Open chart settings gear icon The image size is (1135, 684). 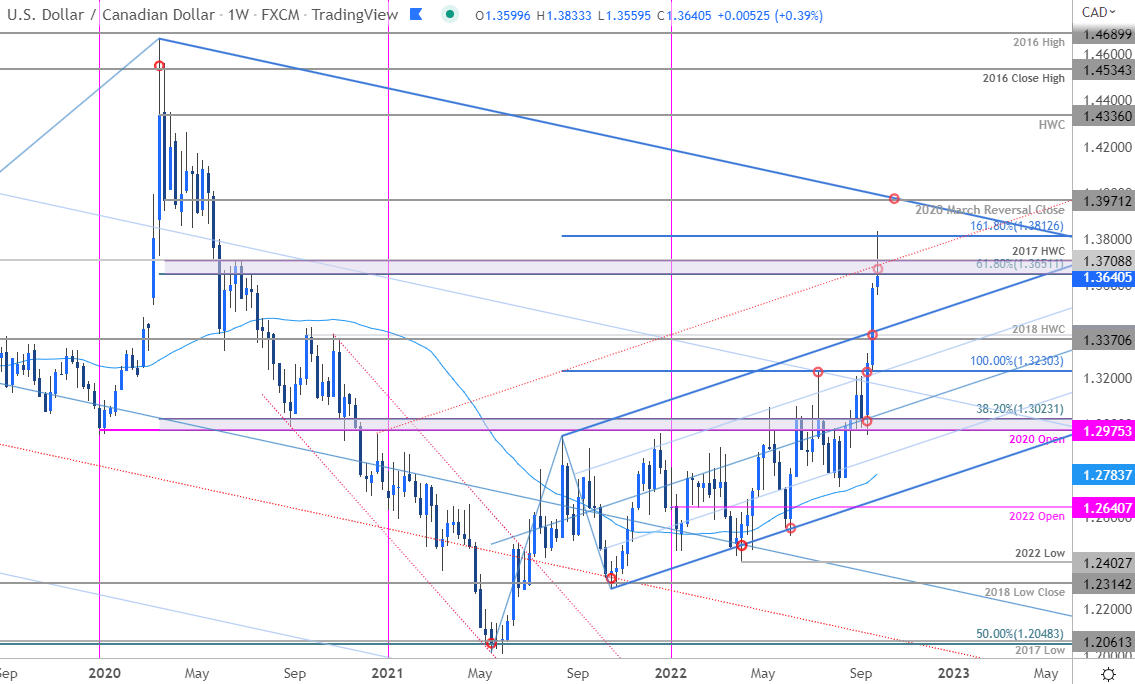[x=1108, y=674]
